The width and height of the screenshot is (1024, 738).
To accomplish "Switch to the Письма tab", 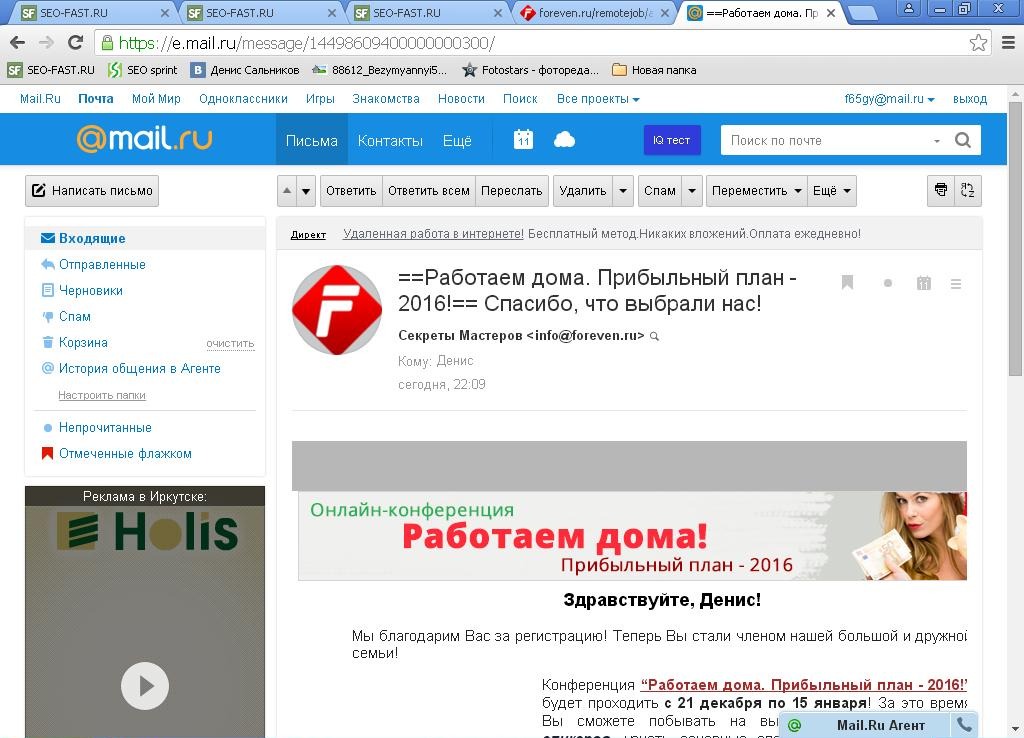I will tap(312, 140).
